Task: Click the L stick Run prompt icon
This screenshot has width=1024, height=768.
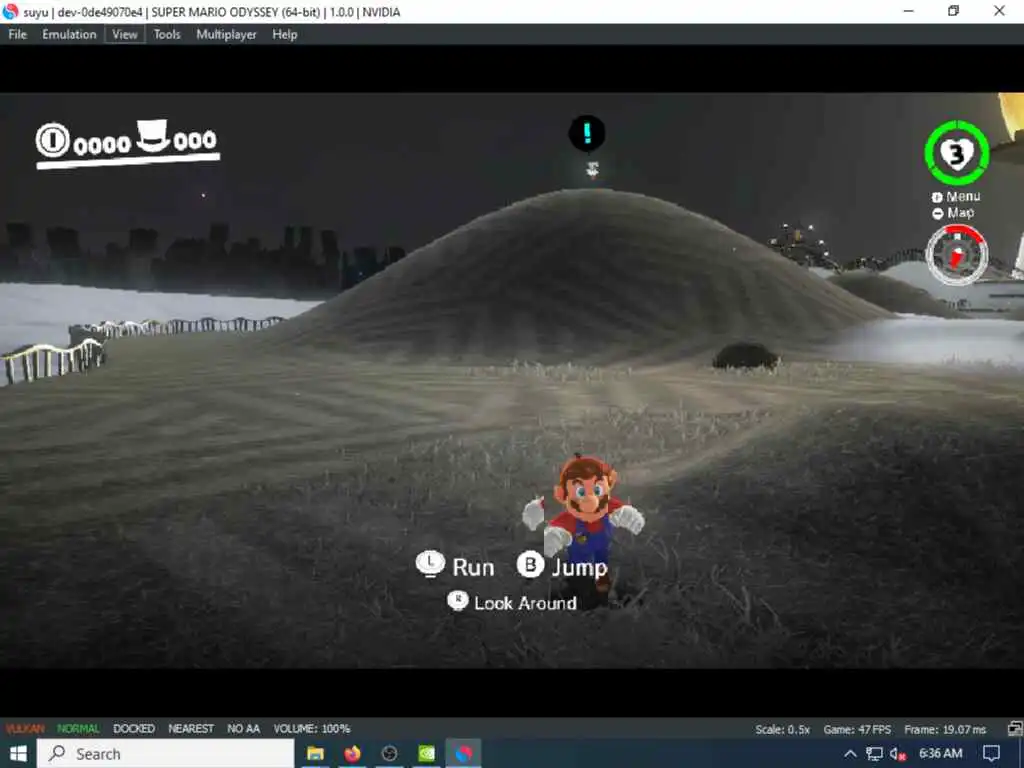Action: 430,564
